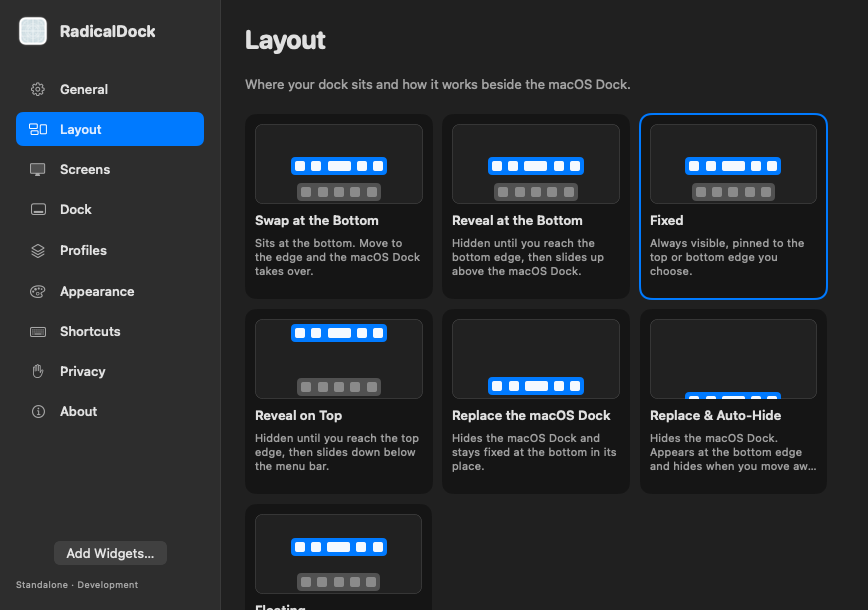Choose the Reveal at the Bottom title
The image size is (868, 610).
tap(517, 220)
